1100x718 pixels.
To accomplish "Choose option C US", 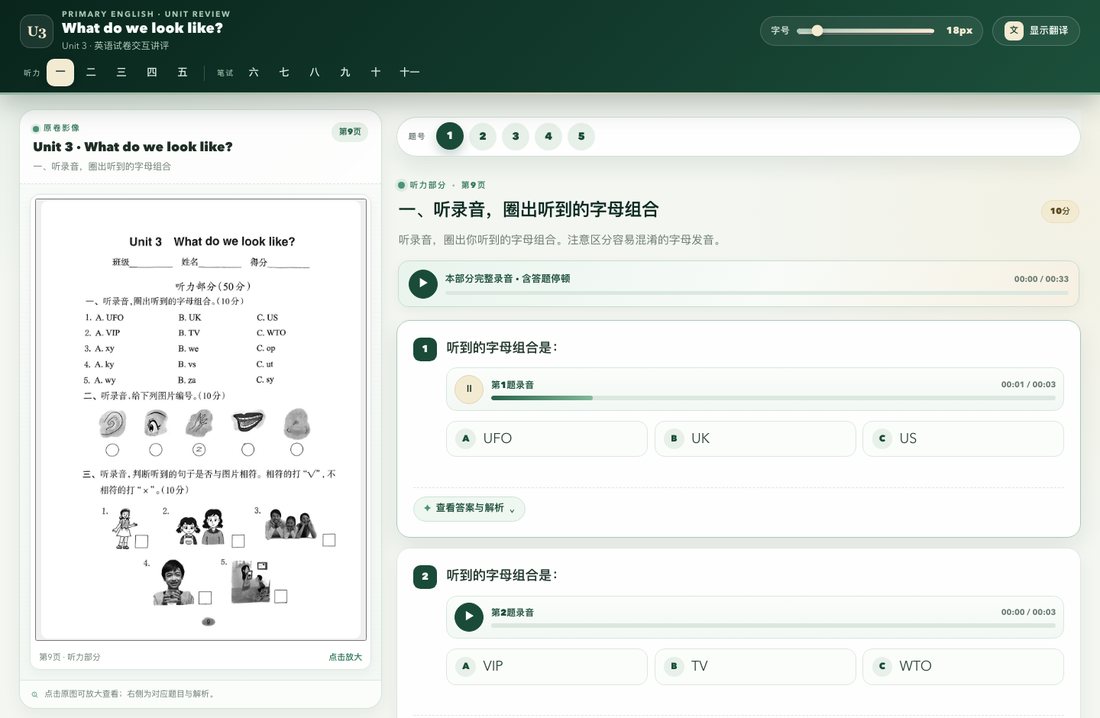I will [x=962, y=439].
